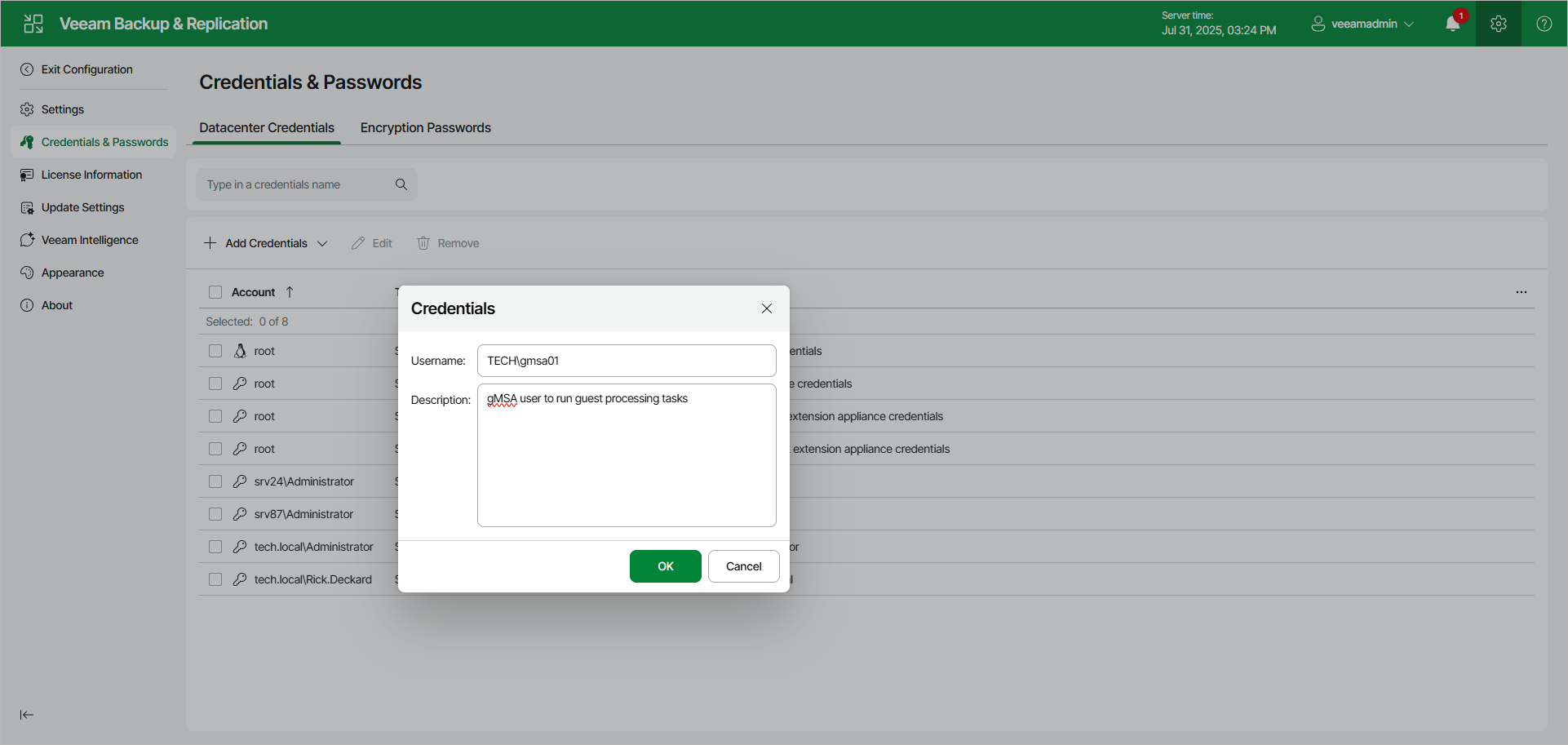Click the Edit pencil icon
1568x745 pixels.
[x=358, y=243]
